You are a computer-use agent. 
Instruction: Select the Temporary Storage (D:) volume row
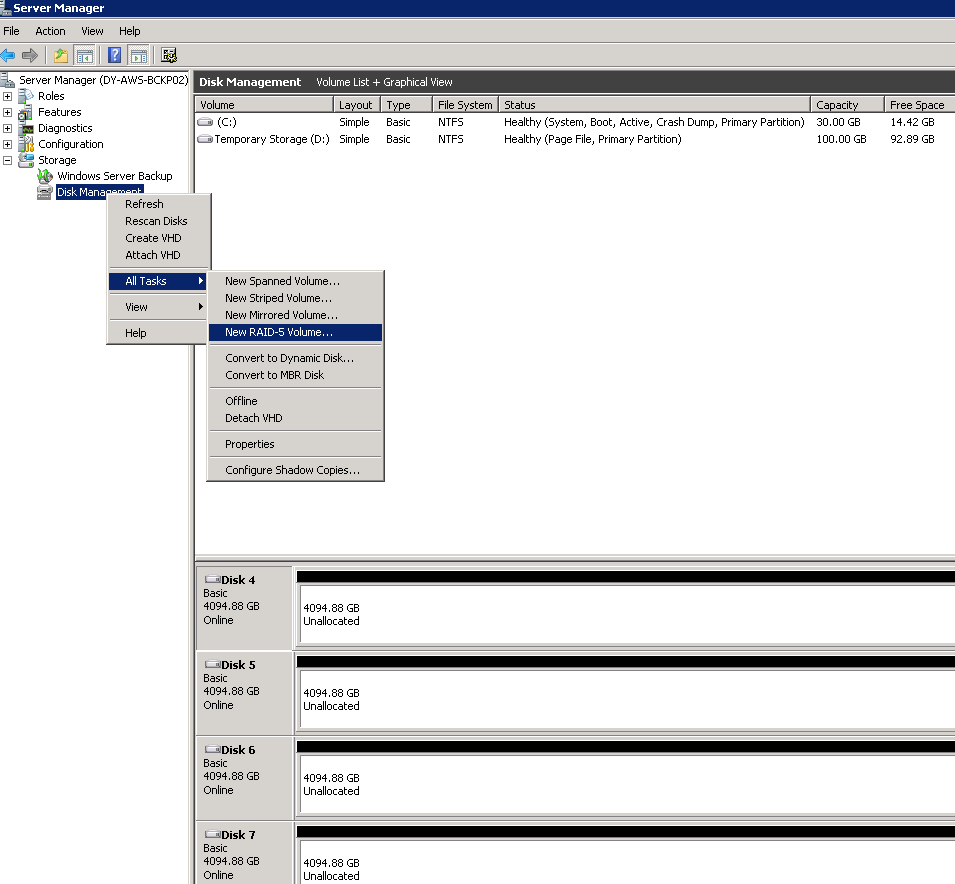pyautogui.click(x=271, y=139)
